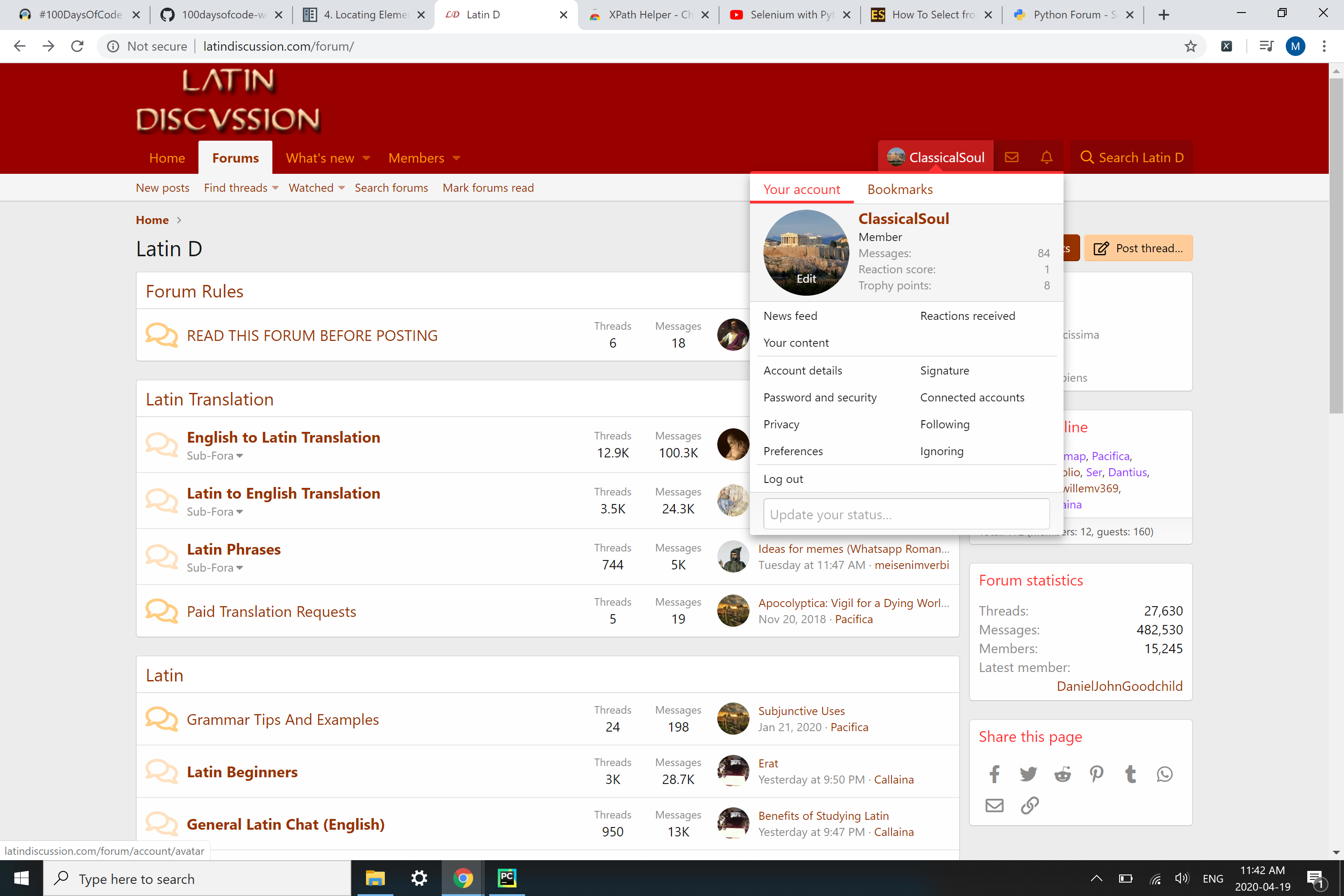Expand Sub-Fora under Latin Phrases
This screenshot has width=1344, height=896.
point(215,568)
